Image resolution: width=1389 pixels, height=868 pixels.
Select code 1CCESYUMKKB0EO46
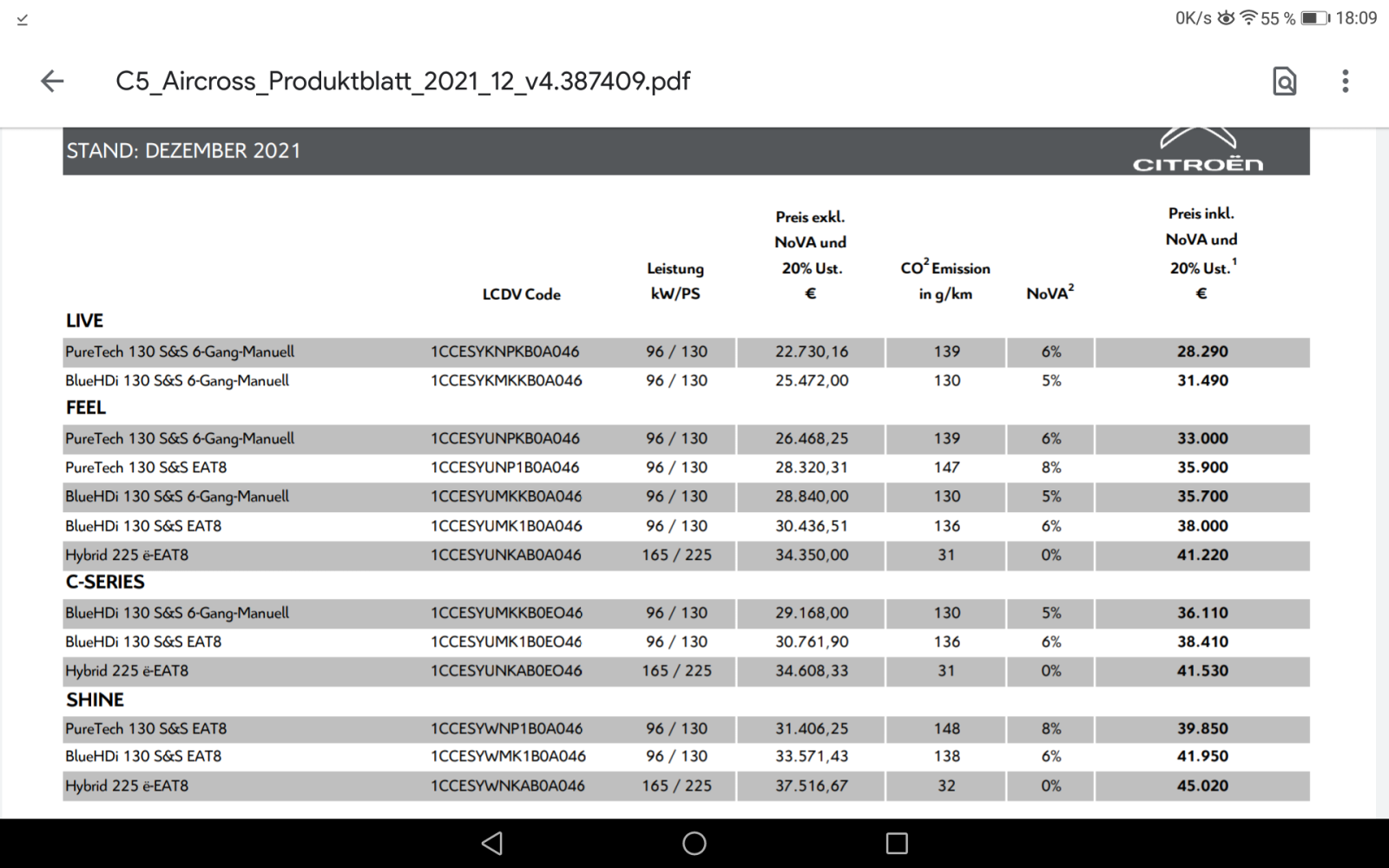(506, 613)
